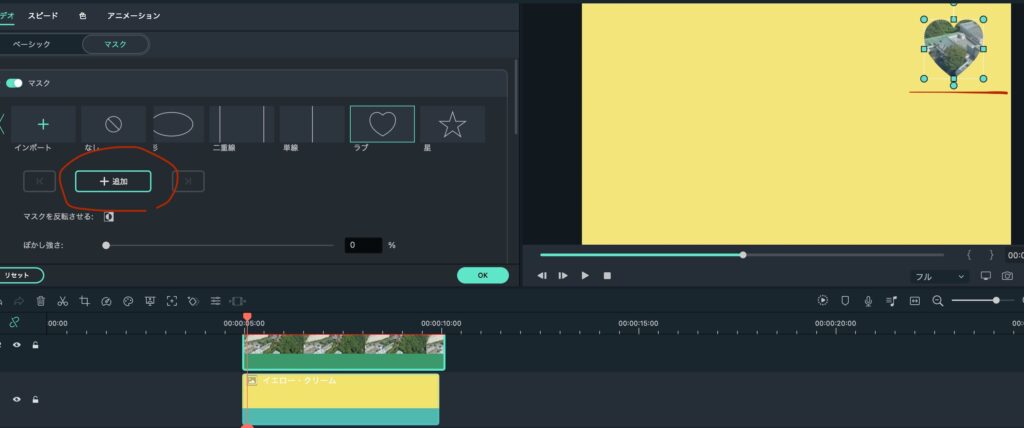
Task: Select the crop tool in timeline toolbar
Action: (84, 300)
